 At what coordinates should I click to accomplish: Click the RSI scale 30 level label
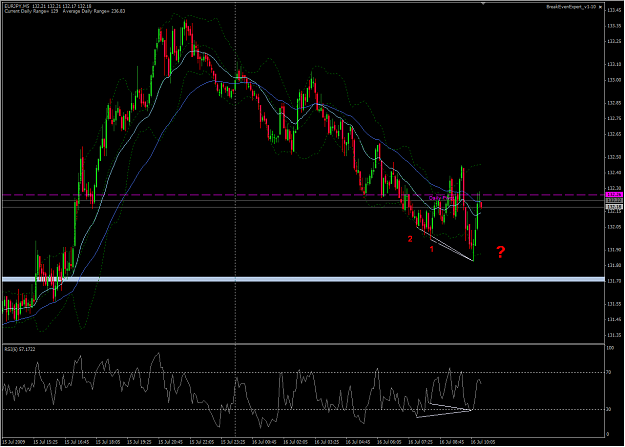pyautogui.click(x=608, y=410)
